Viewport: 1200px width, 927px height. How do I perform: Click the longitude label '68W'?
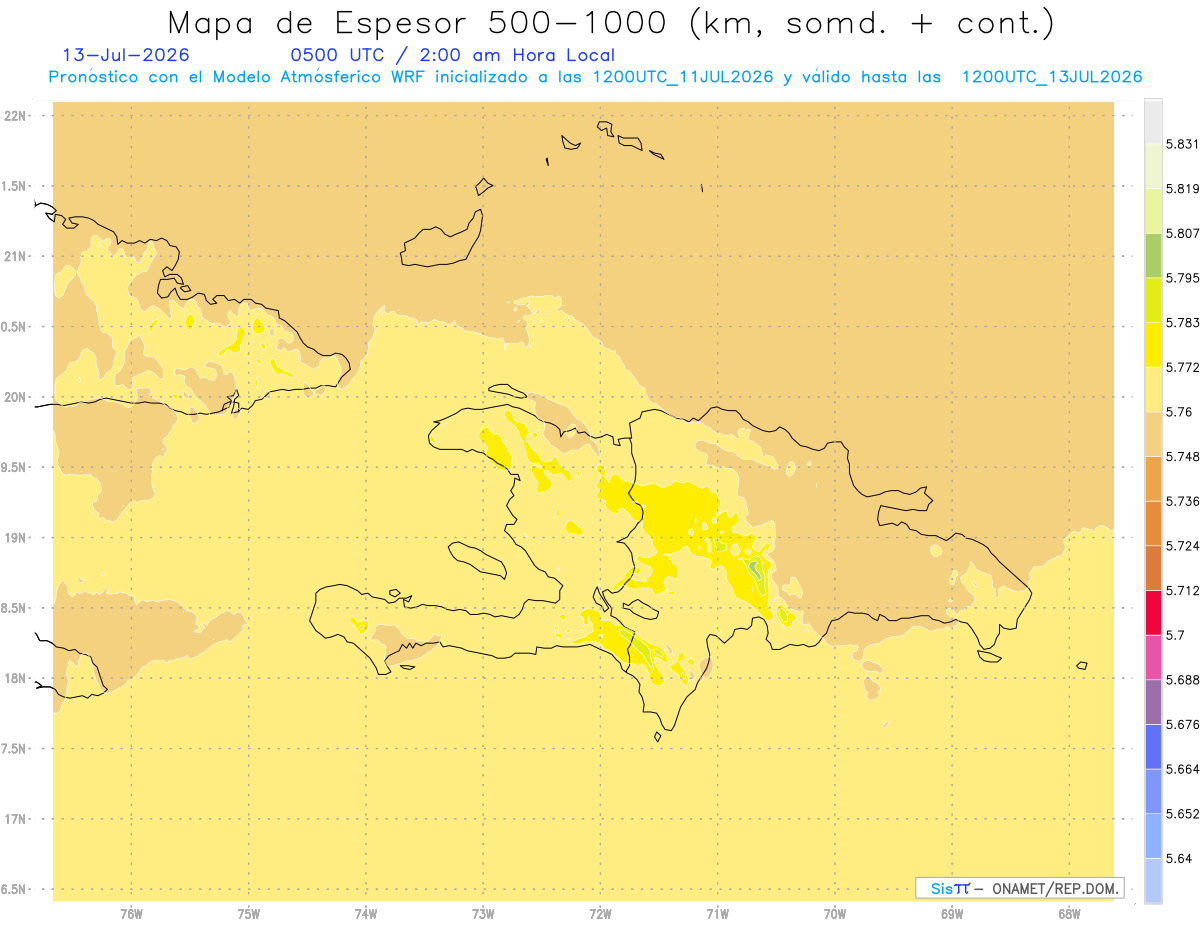pos(1069,914)
